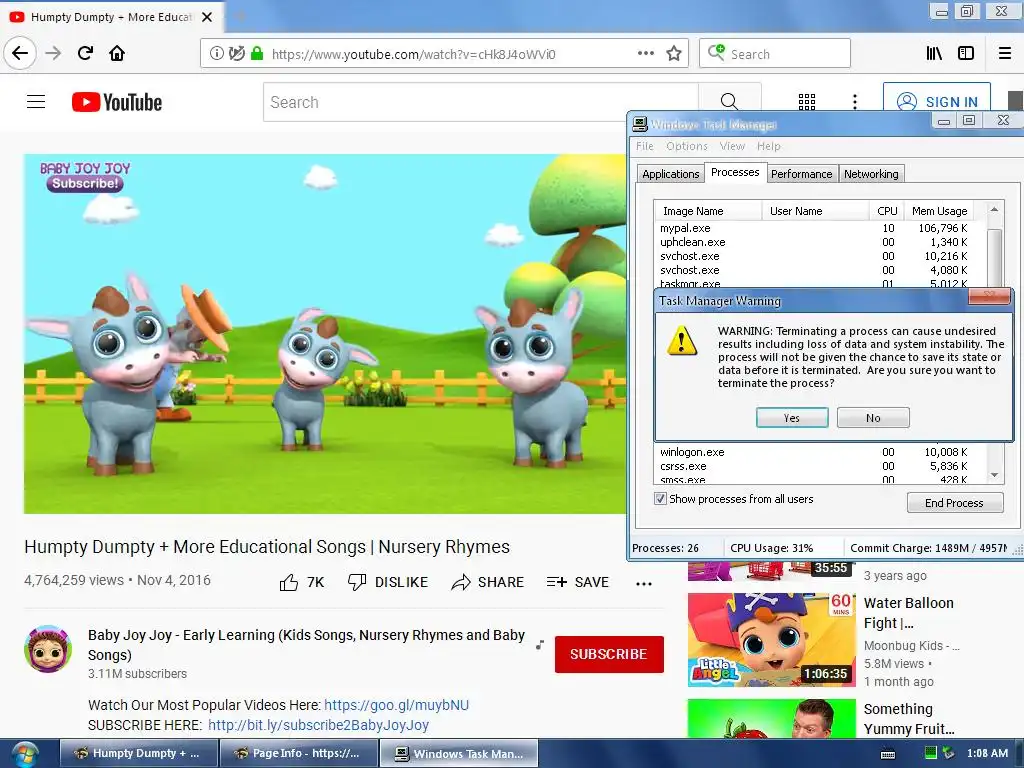The height and width of the screenshot is (768, 1024).
Task: Switch to Page Info taskbar button
Action: [x=298, y=754]
